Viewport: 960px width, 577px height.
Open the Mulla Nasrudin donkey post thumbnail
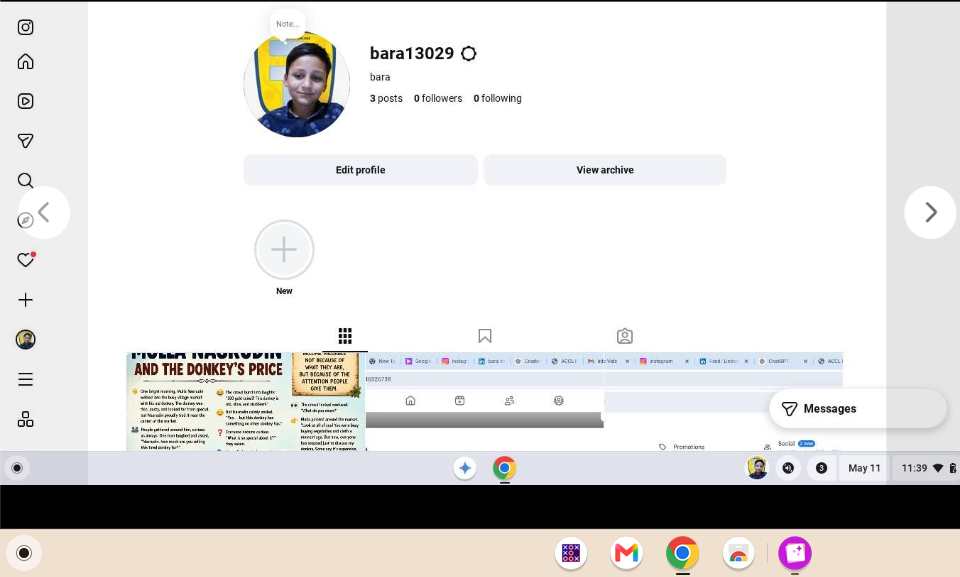click(246, 402)
